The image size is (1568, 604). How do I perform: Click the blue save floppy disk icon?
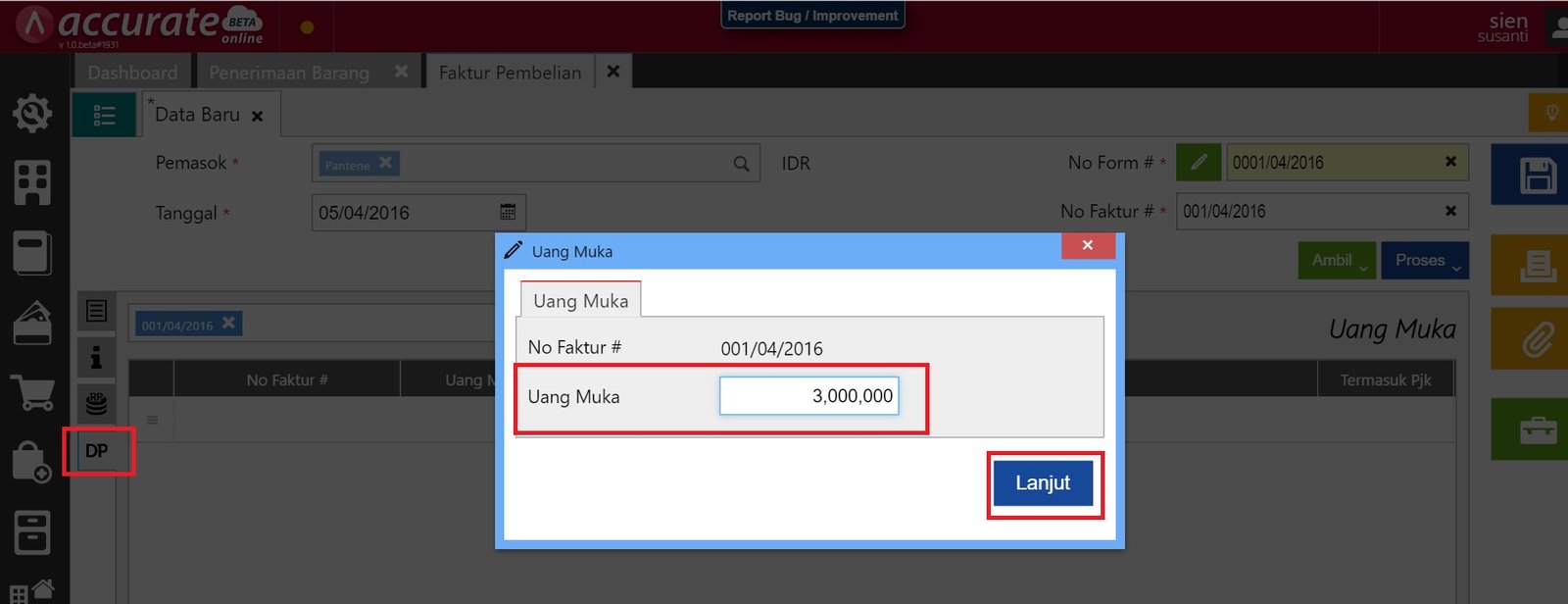[x=1537, y=176]
